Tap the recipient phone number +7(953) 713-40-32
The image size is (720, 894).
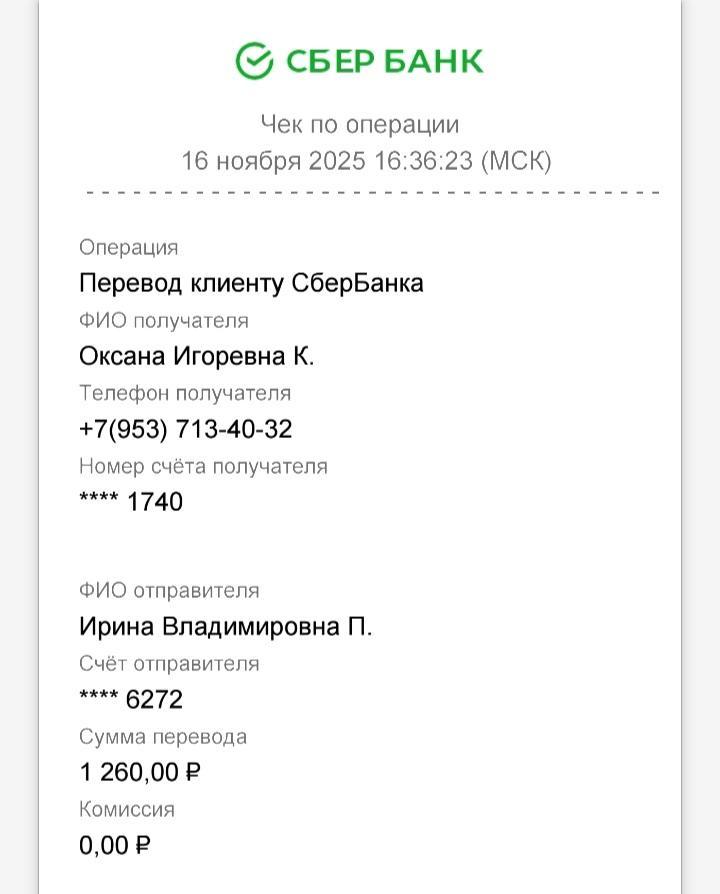click(186, 429)
